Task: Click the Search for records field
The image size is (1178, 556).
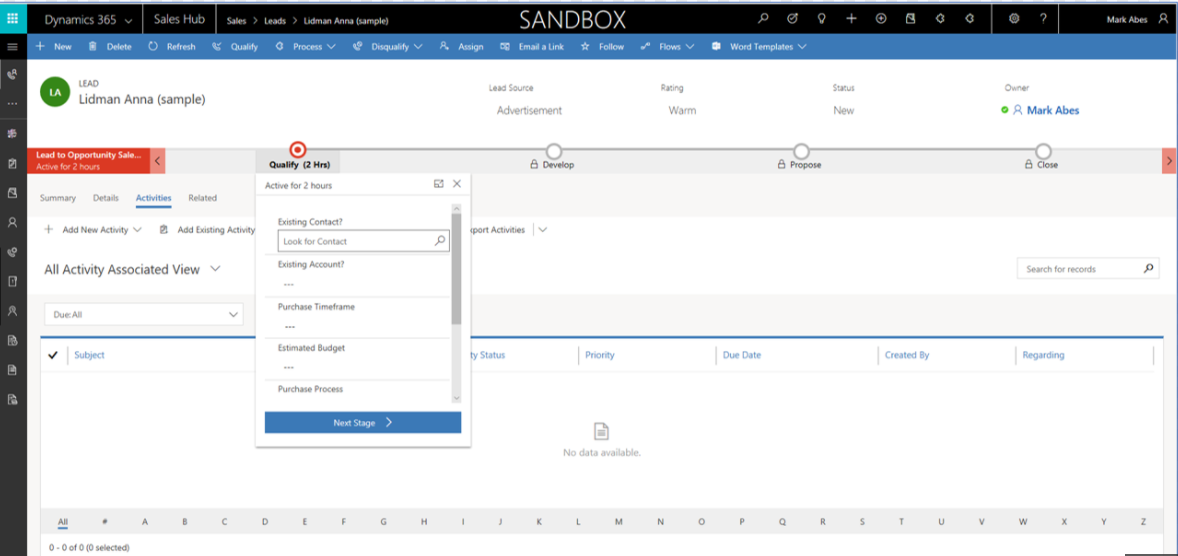Action: 1088,268
